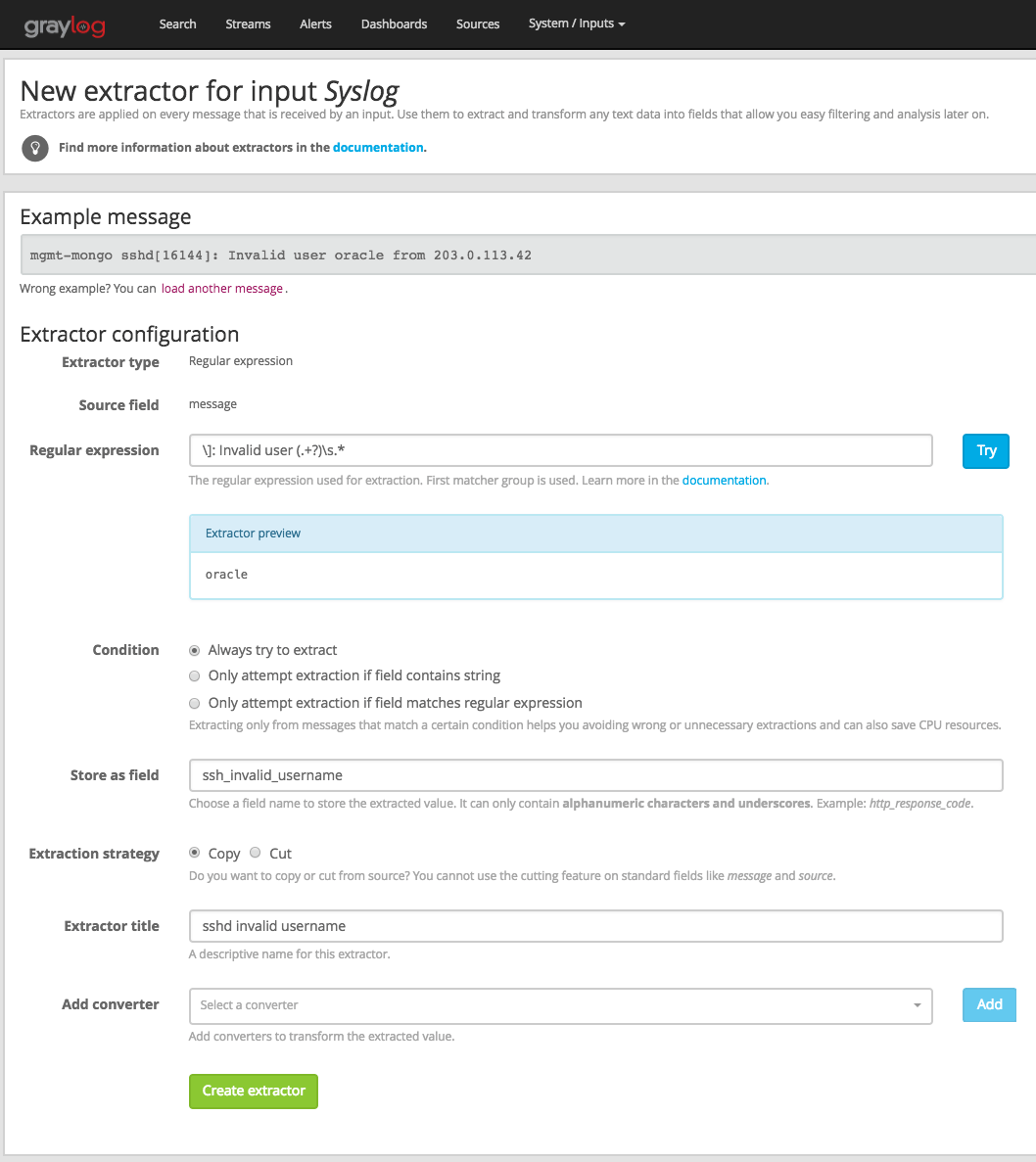Go to the Search page
Image resolution: width=1036 pixels, height=1162 pixels.
coord(177,23)
